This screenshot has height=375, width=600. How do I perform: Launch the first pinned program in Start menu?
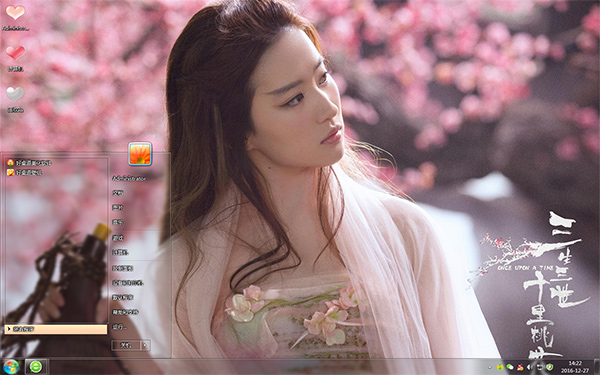(x=29, y=163)
